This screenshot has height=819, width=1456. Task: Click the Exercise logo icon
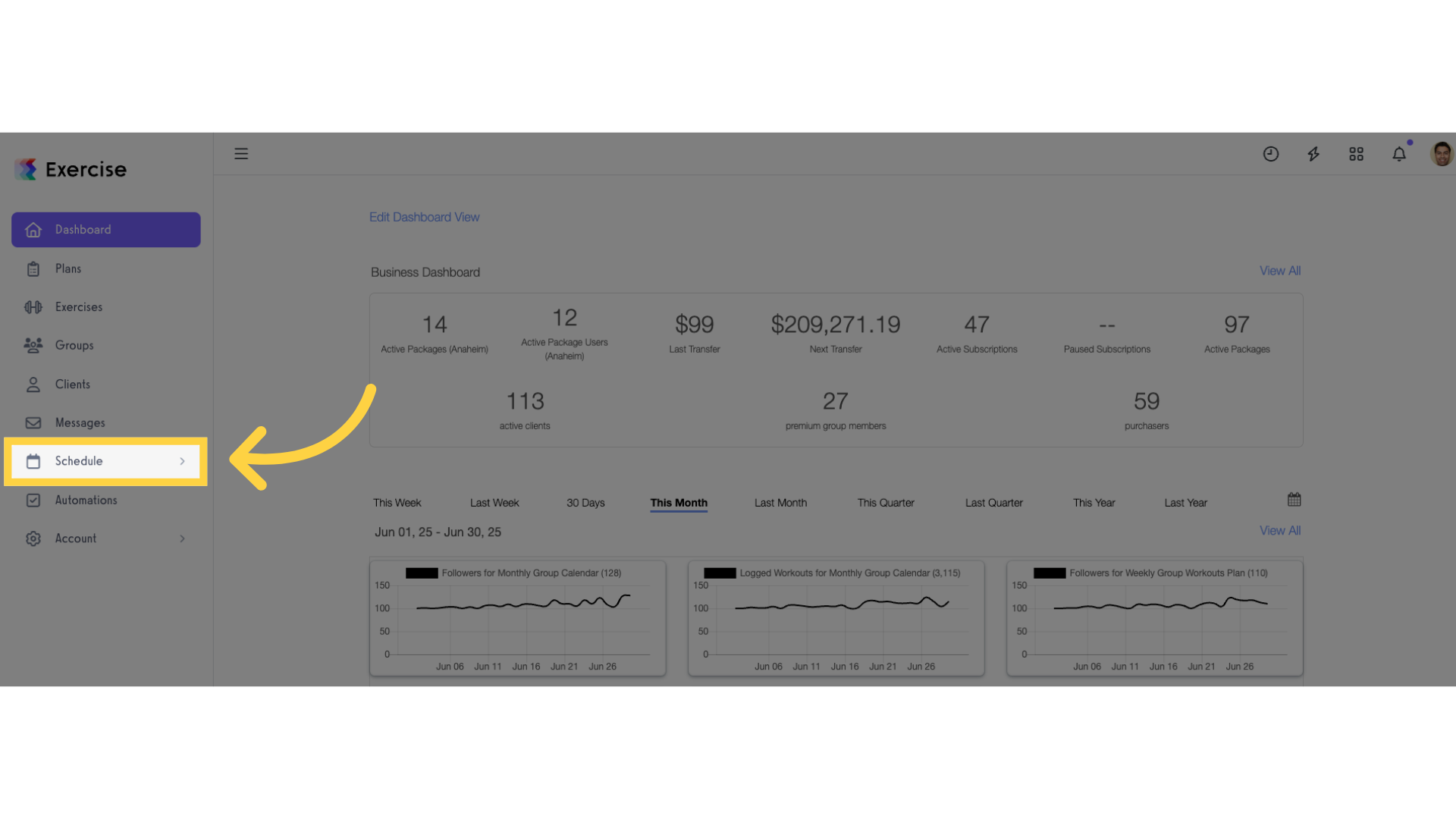pyautogui.click(x=27, y=169)
